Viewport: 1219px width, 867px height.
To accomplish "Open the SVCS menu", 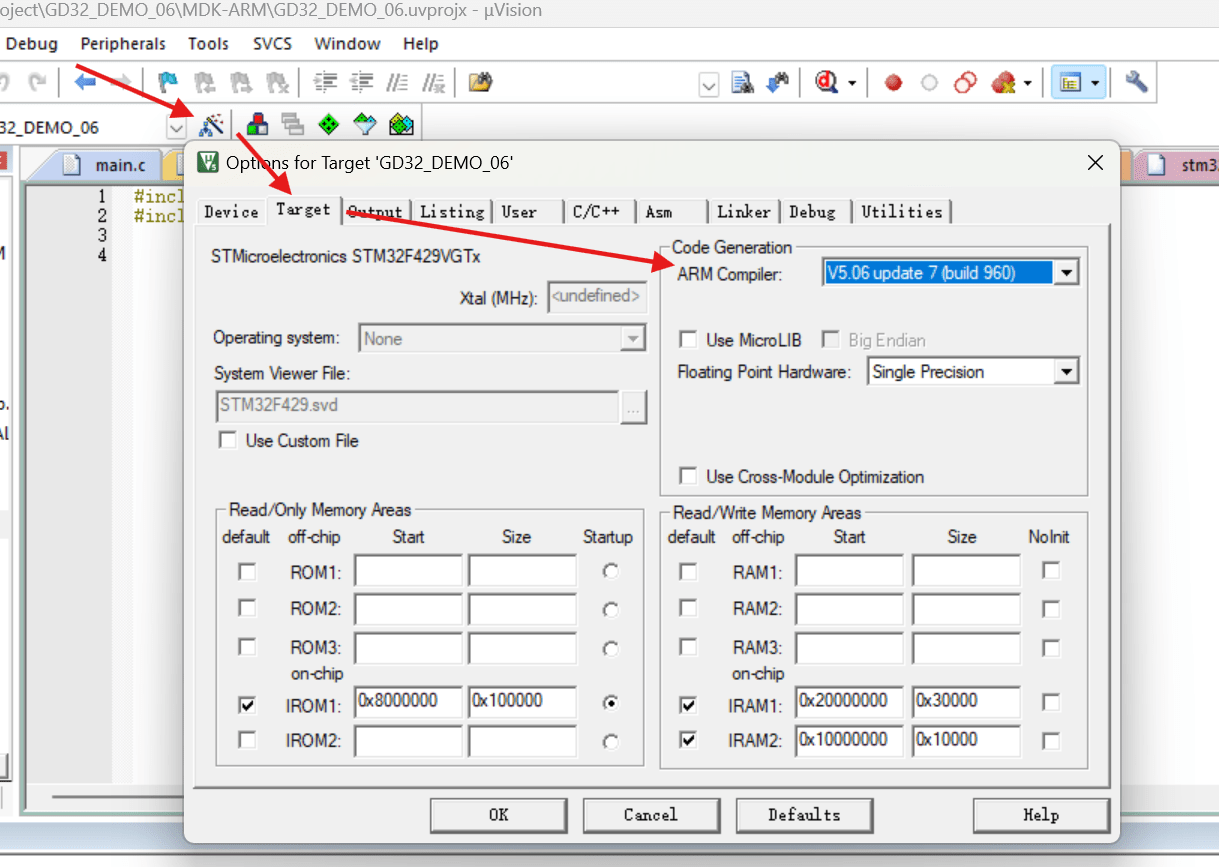I will pos(272,44).
